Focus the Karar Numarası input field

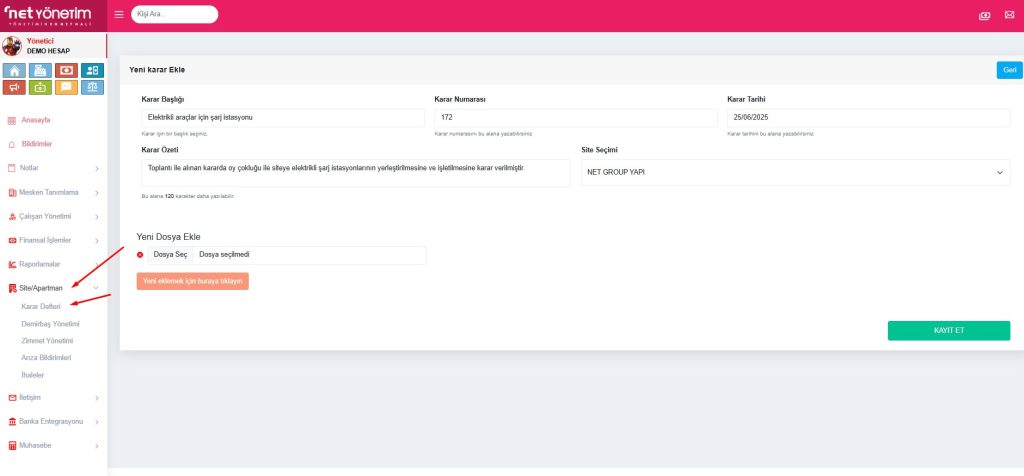pos(575,118)
